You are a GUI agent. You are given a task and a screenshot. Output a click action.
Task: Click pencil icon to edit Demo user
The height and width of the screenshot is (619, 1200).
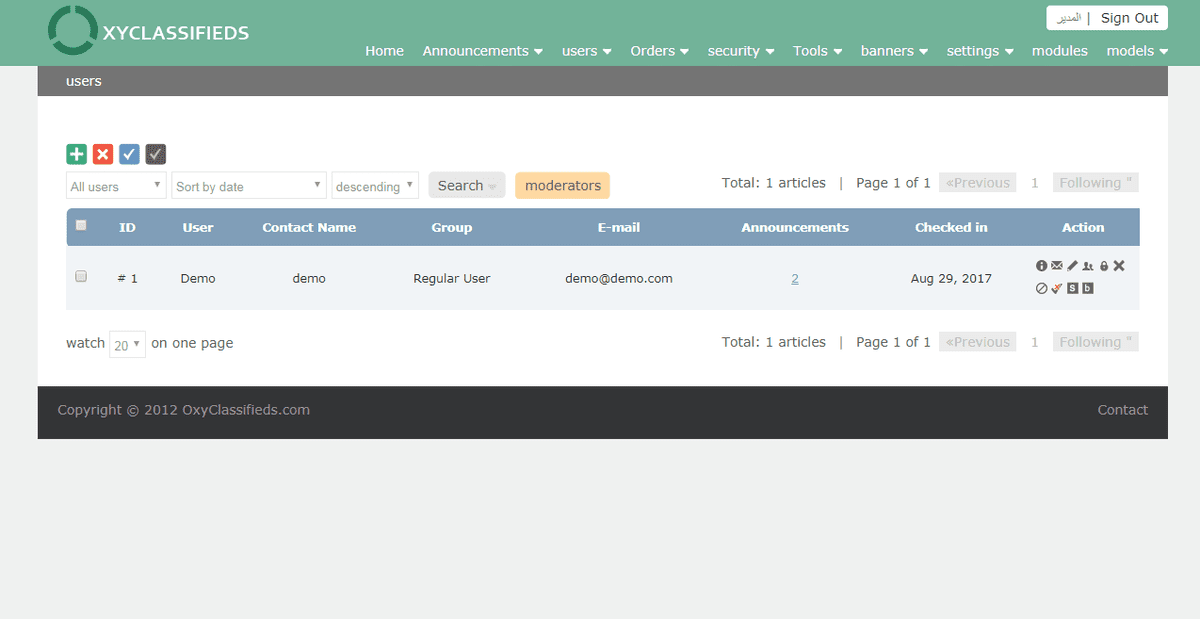click(x=1072, y=266)
